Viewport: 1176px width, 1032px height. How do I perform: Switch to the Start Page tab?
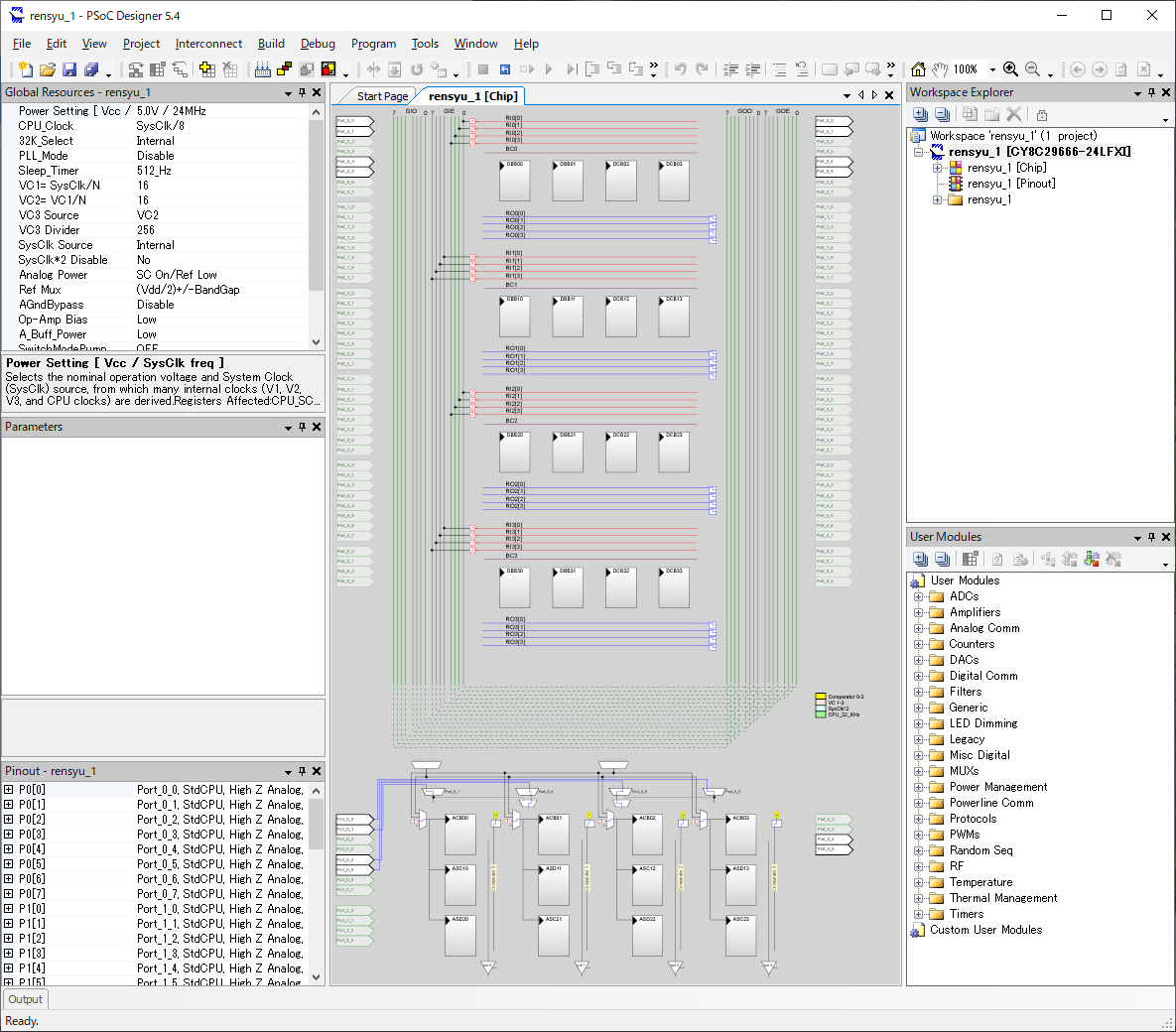click(x=382, y=96)
